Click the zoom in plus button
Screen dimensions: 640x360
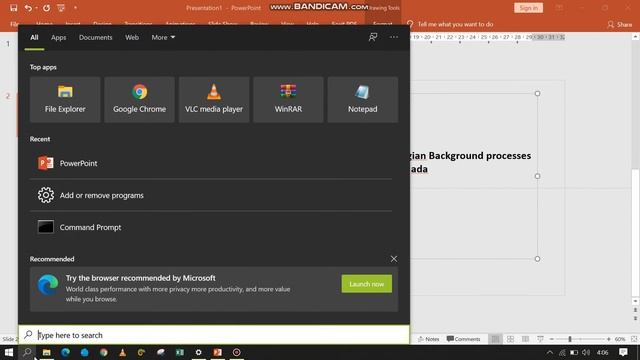tap(609, 339)
